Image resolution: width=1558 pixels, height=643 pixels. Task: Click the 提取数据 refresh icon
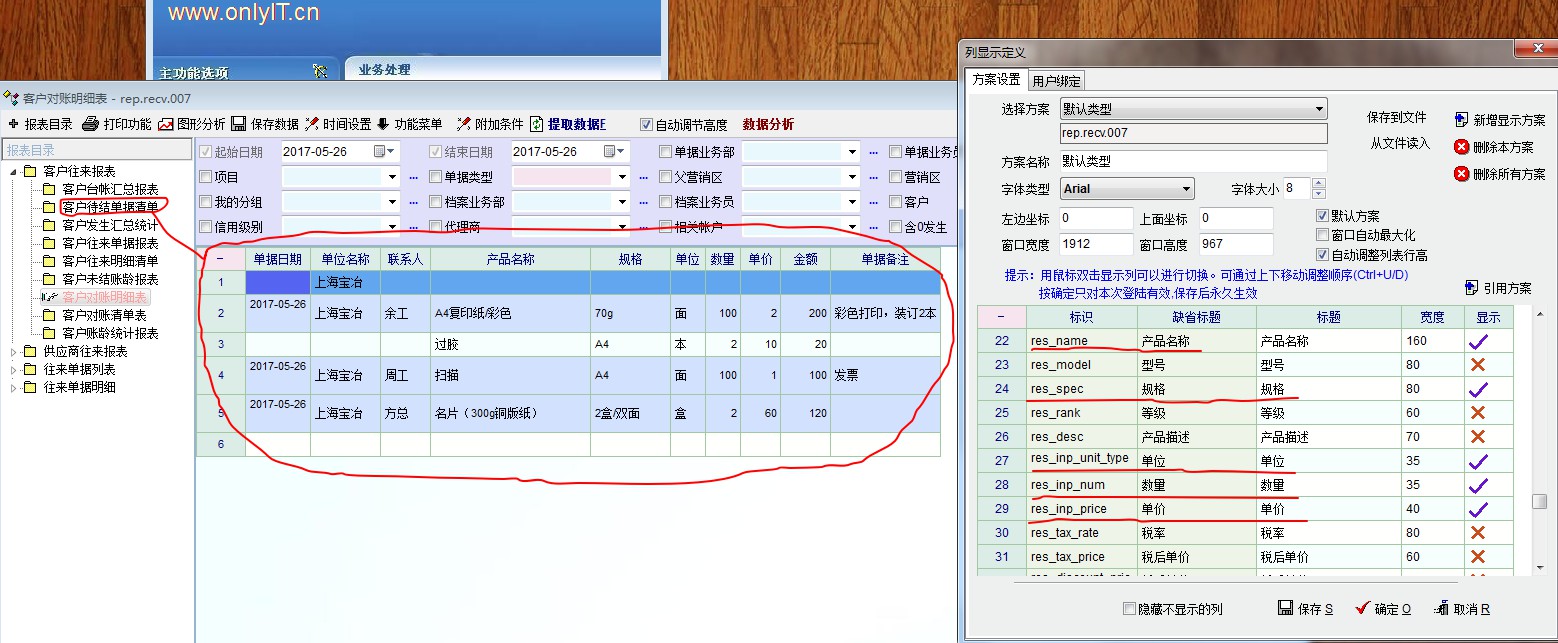point(537,124)
